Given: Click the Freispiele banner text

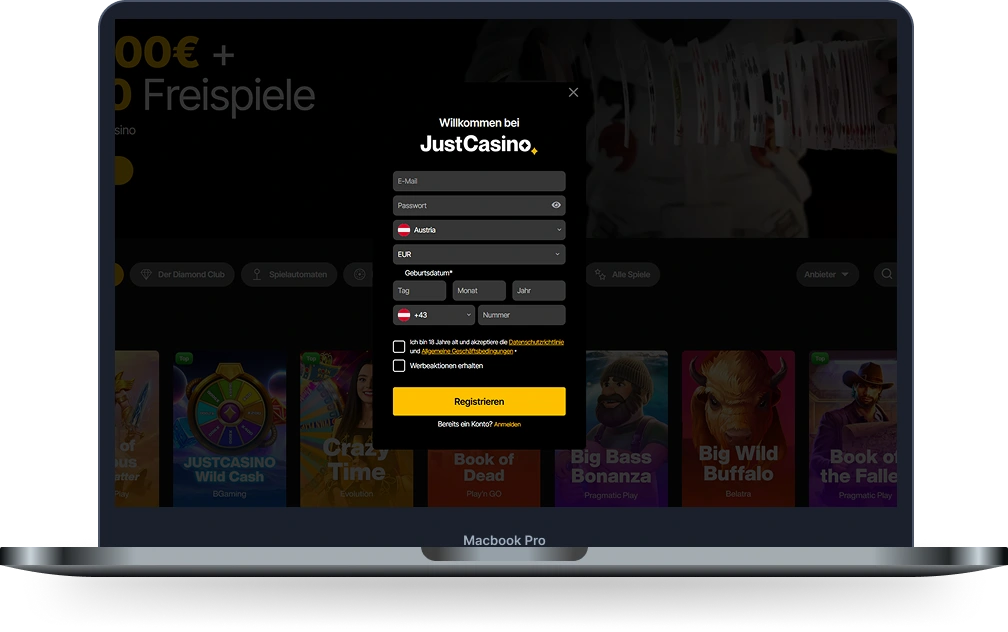Looking at the screenshot, I should (228, 96).
